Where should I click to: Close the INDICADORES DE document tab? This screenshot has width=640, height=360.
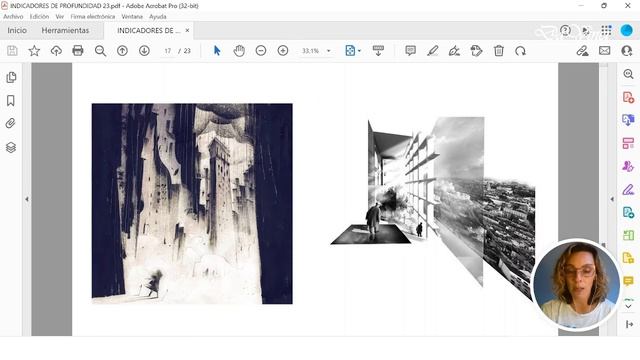pos(187,31)
